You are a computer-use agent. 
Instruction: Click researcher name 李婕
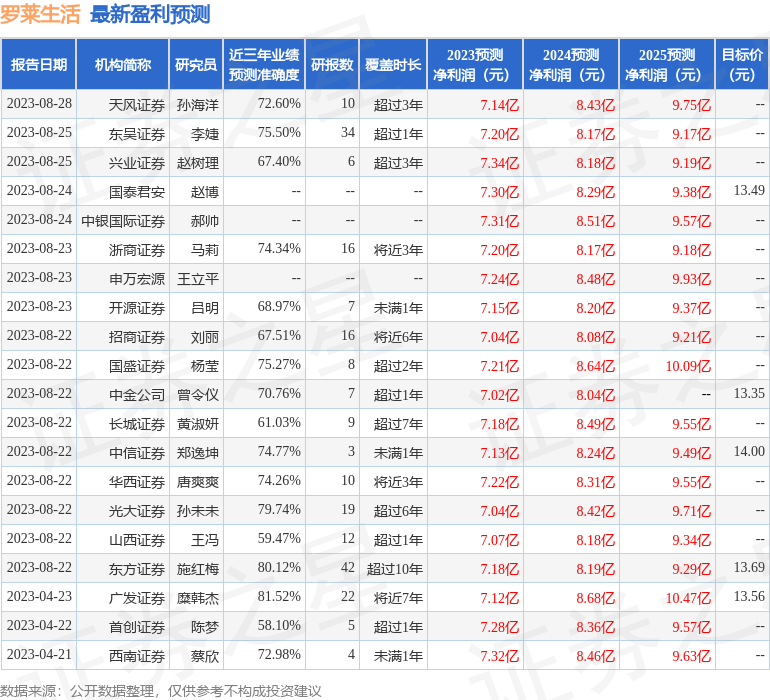(x=205, y=134)
